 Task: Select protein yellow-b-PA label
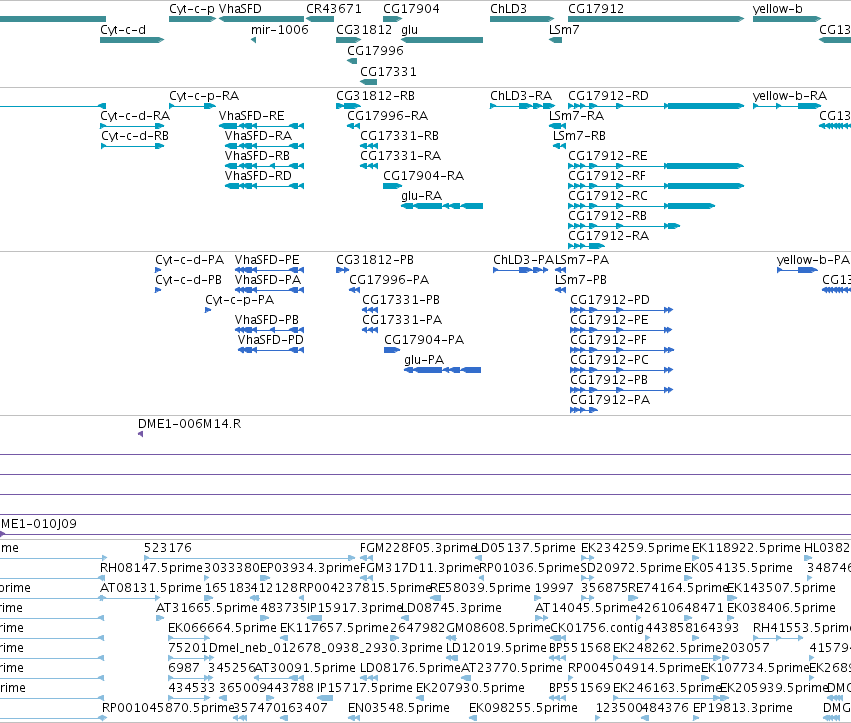pyautogui.click(x=813, y=261)
